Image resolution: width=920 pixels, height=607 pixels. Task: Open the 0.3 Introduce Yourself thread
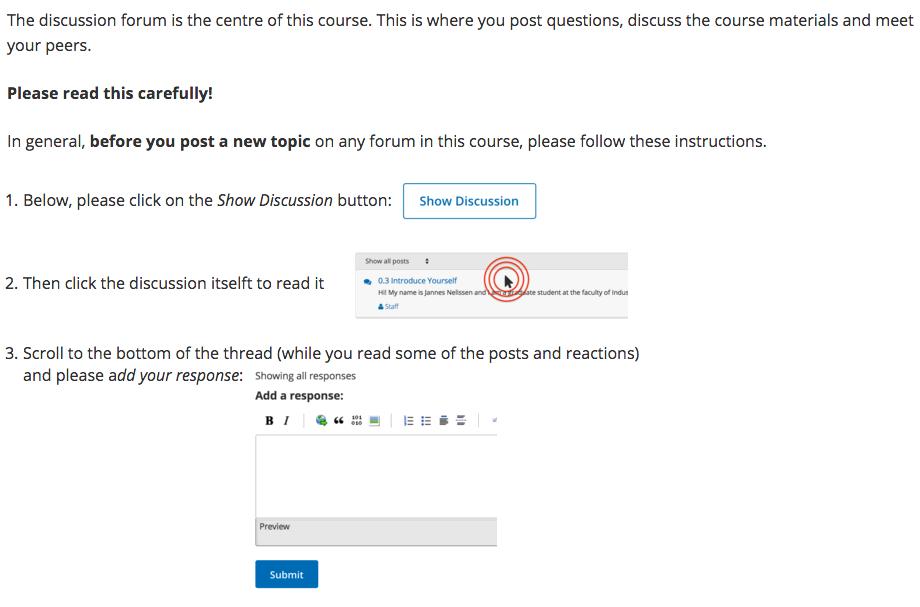click(x=417, y=281)
